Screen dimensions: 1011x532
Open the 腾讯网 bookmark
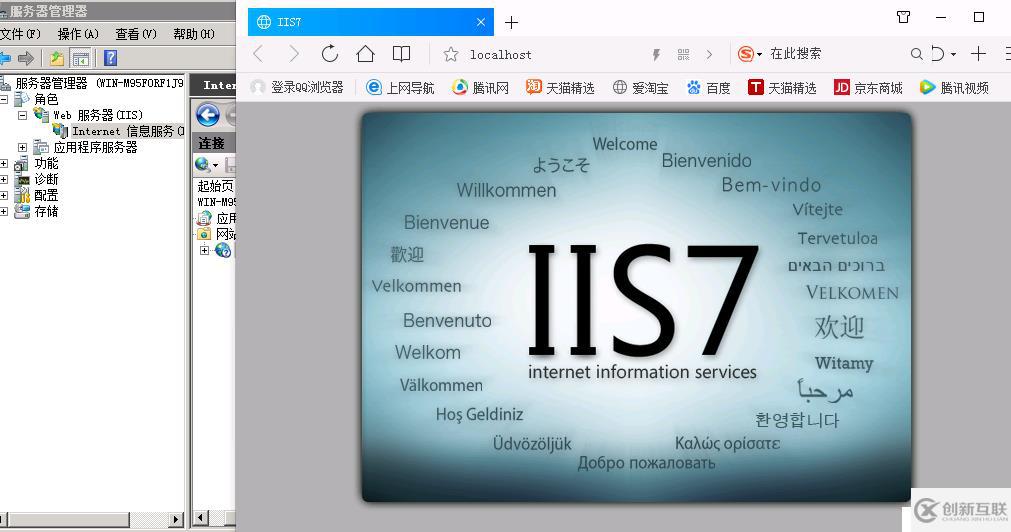[x=480, y=87]
